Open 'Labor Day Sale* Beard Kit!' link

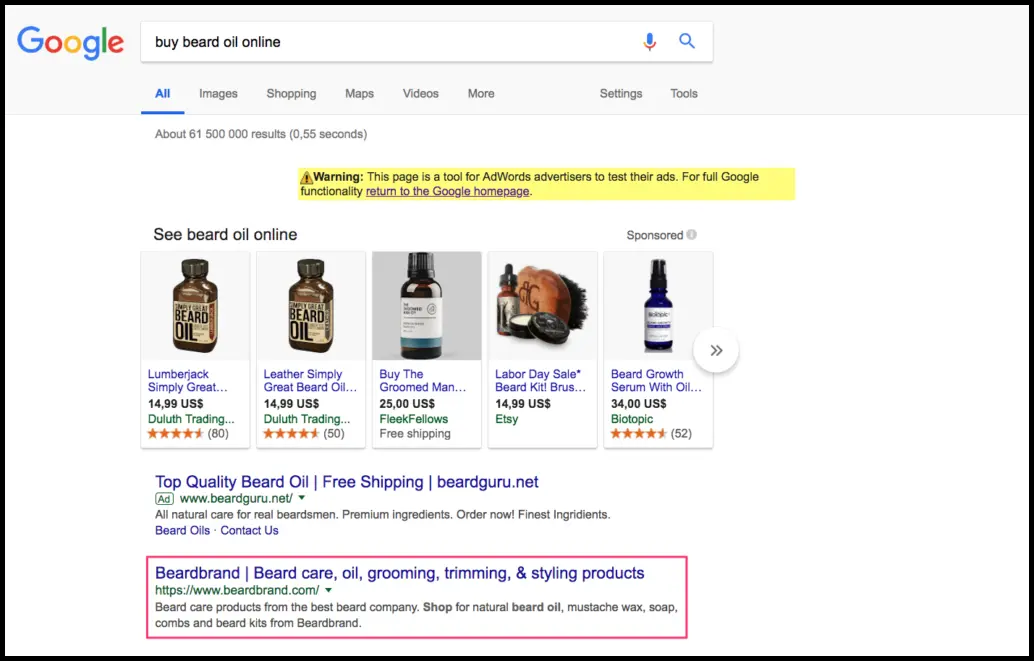[x=540, y=381]
